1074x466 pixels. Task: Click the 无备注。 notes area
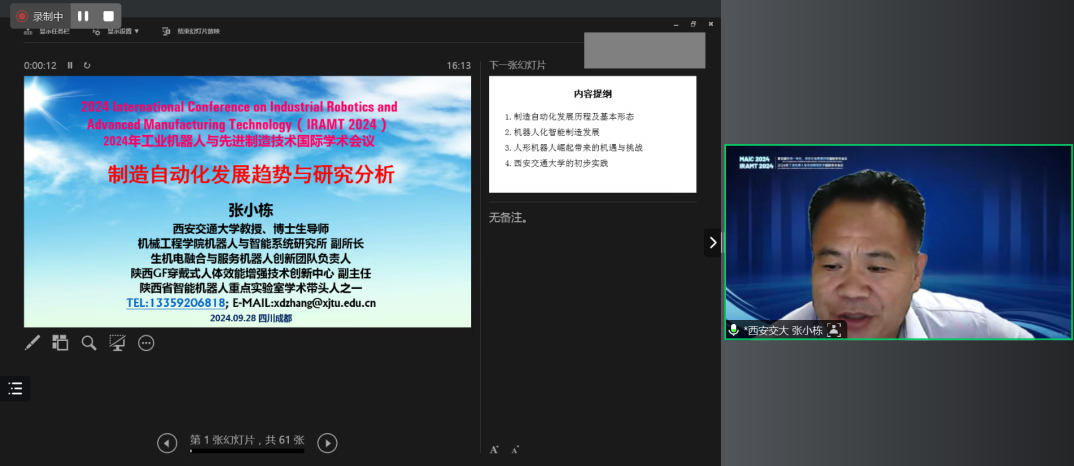click(508, 219)
